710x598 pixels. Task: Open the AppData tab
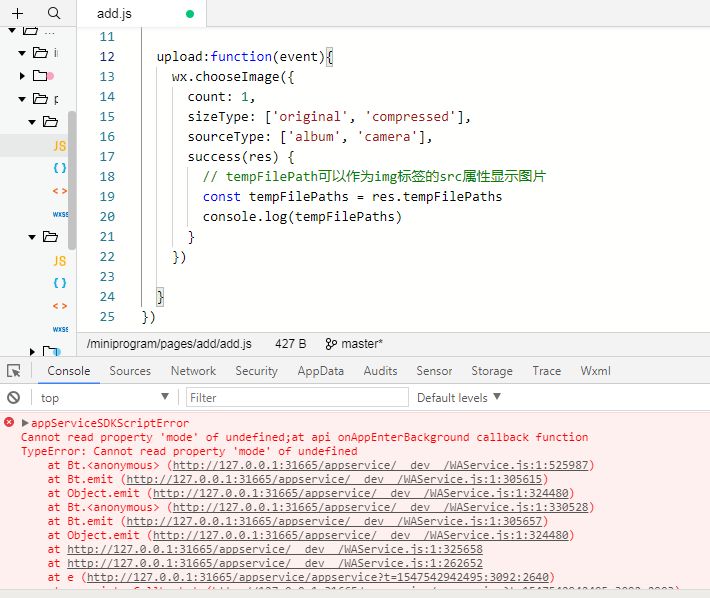321,371
